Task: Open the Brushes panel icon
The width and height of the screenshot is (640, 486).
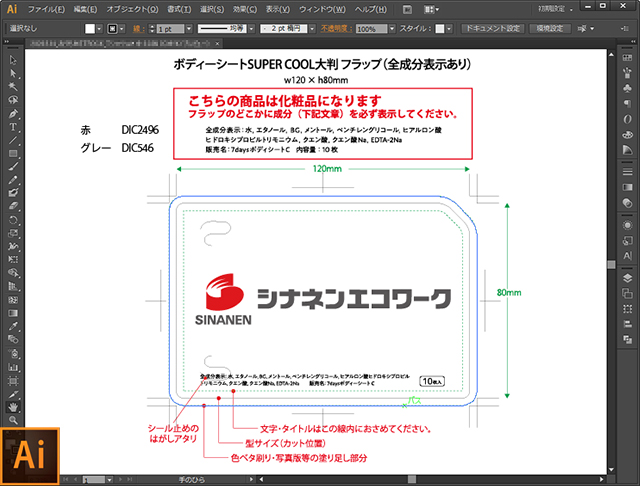Action: pyautogui.click(x=627, y=73)
